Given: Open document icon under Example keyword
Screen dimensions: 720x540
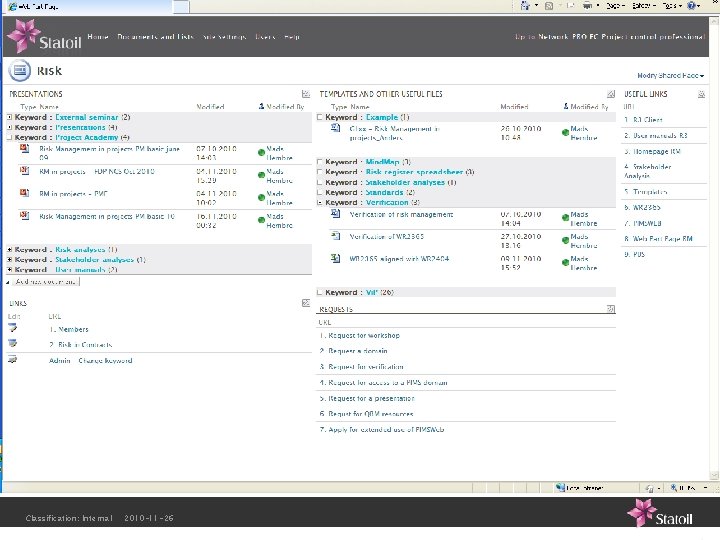Looking at the screenshot, I should click(x=336, y=128).
